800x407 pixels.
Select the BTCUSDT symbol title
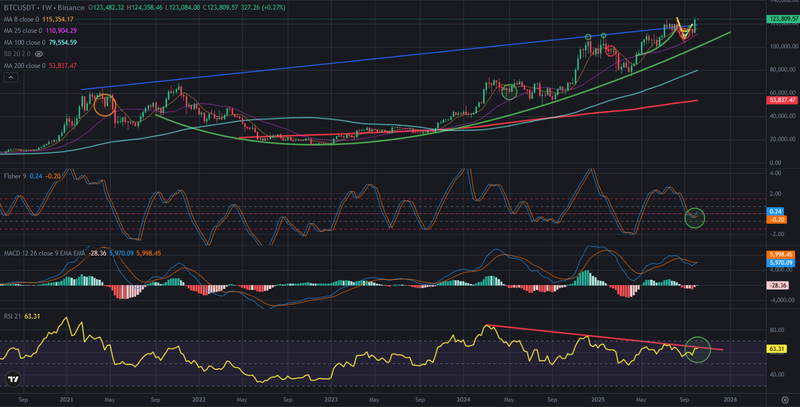click(x=21, y=8)
